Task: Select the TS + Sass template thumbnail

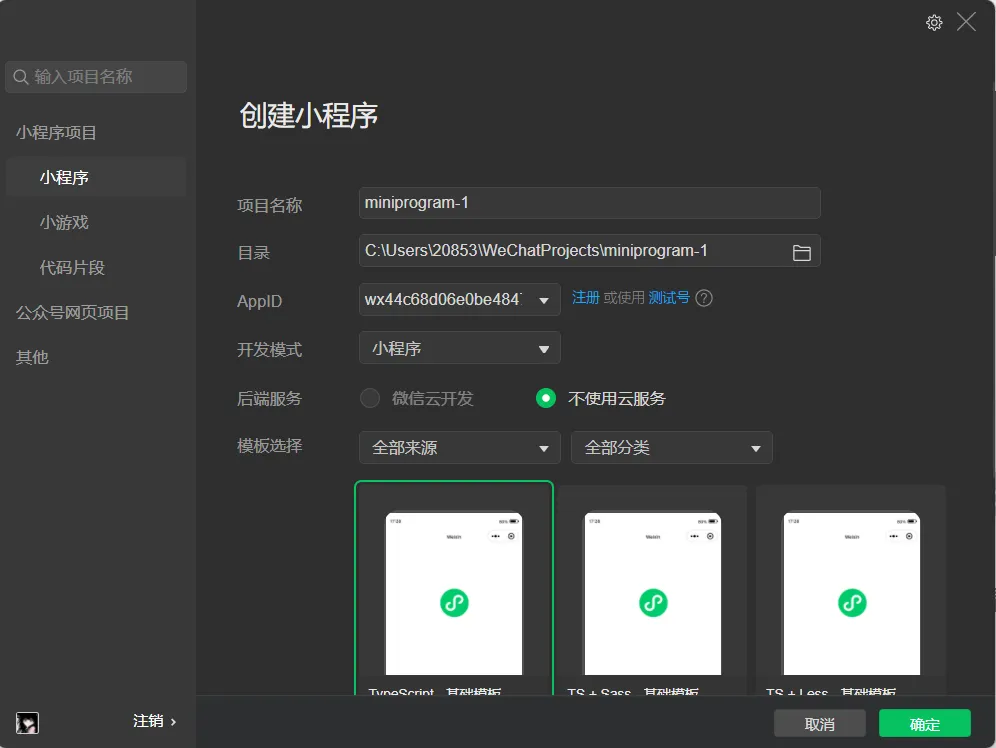Action: [652, 591]
